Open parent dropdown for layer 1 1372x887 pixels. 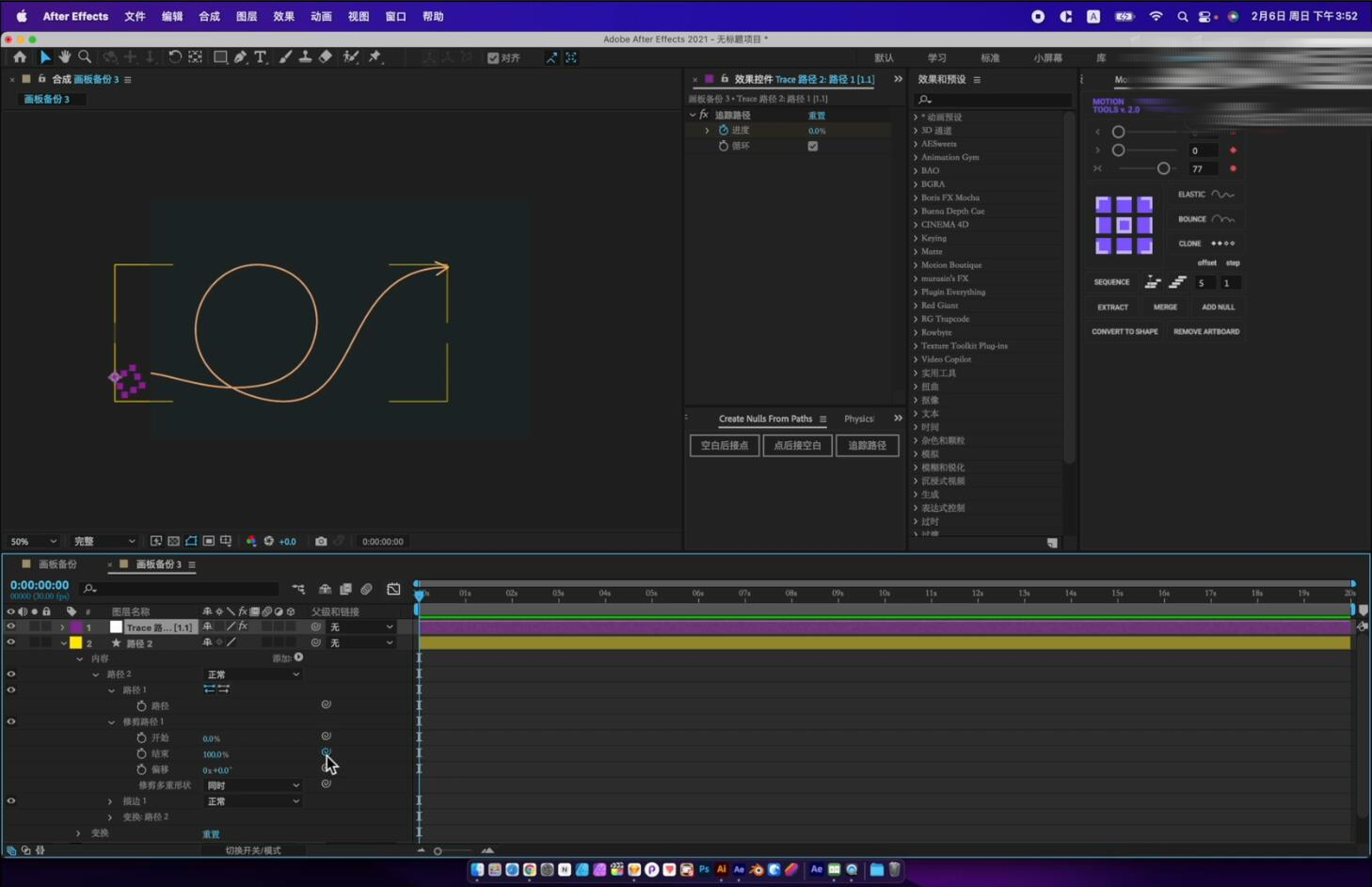(360, 627)
